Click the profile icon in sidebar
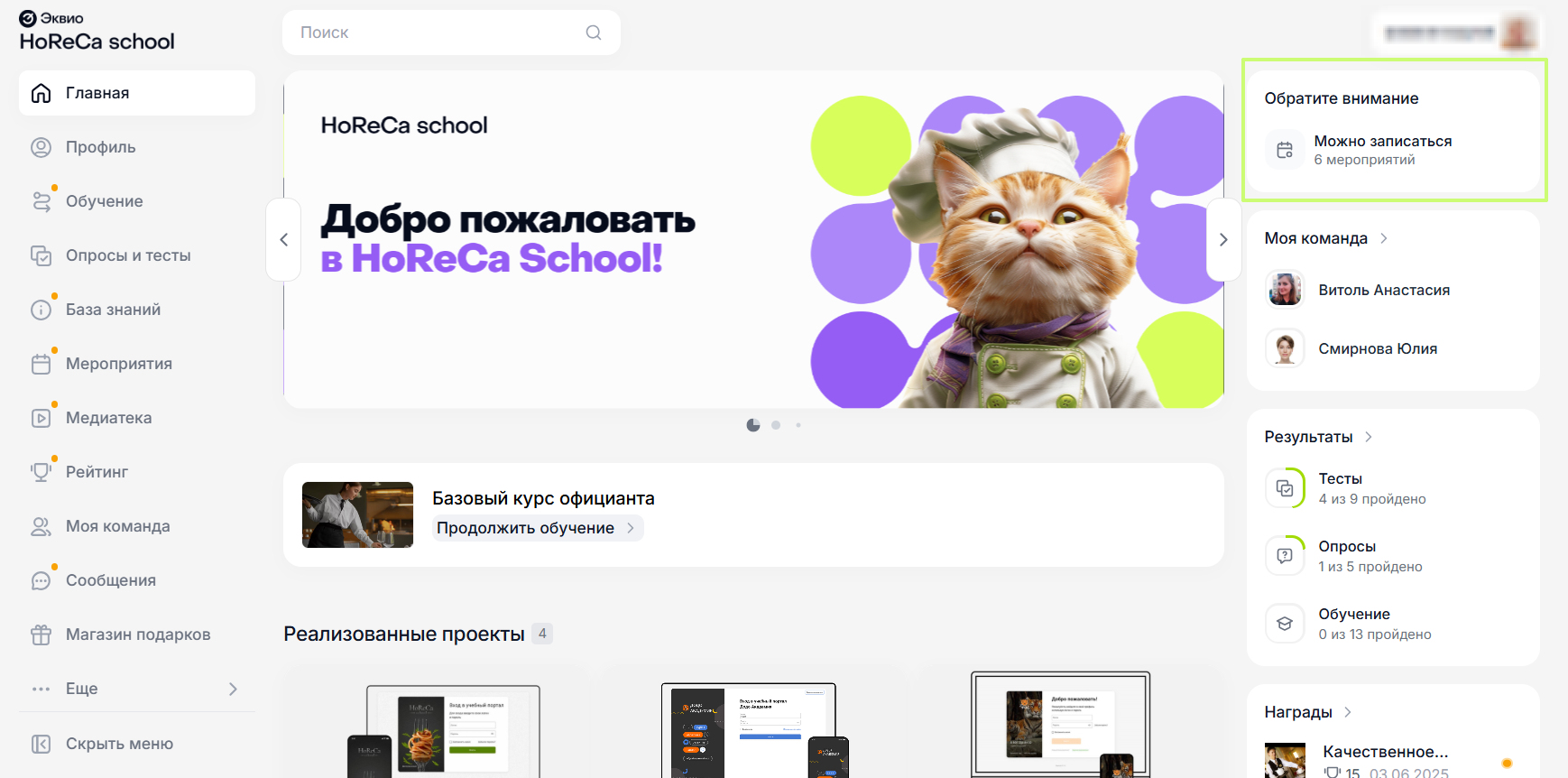Screen dimensions: 1568x778 pyautogui.click(x=41, y=147)
